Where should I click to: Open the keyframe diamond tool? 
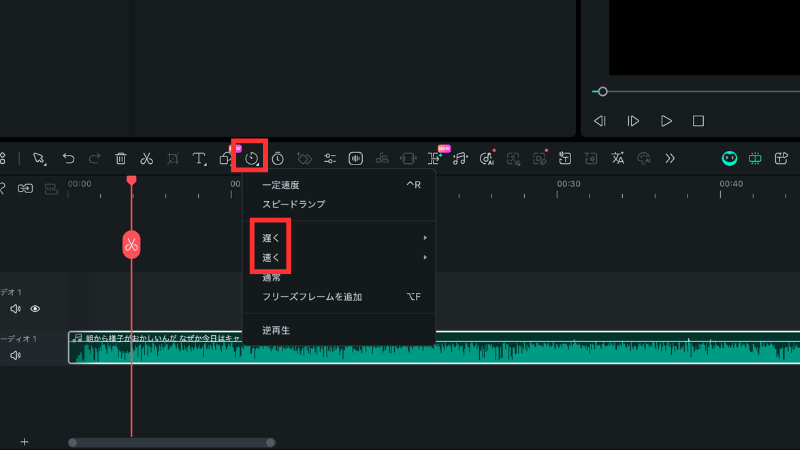coord(304,159)
